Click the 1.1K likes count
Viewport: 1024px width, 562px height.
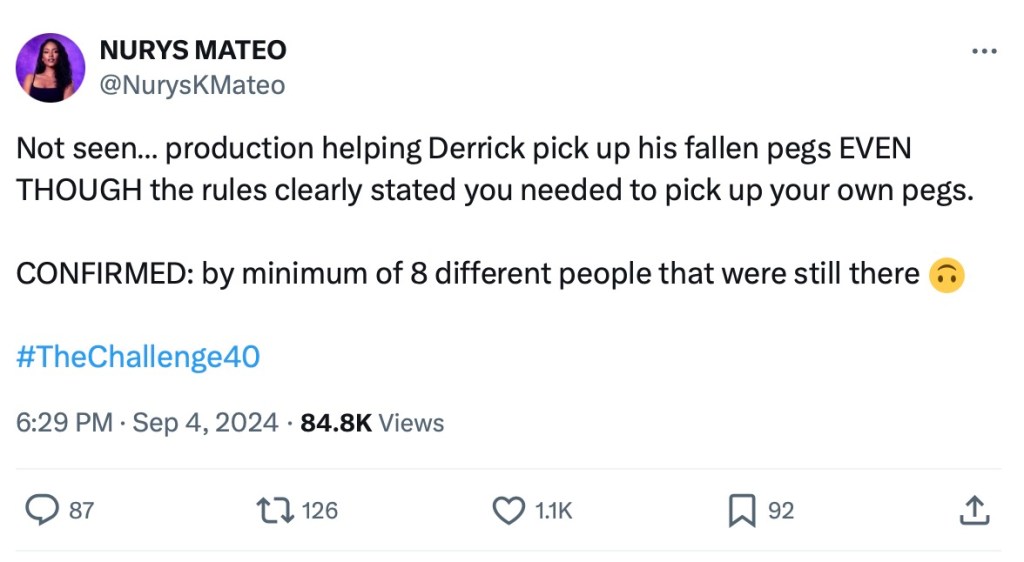point(554,511)
